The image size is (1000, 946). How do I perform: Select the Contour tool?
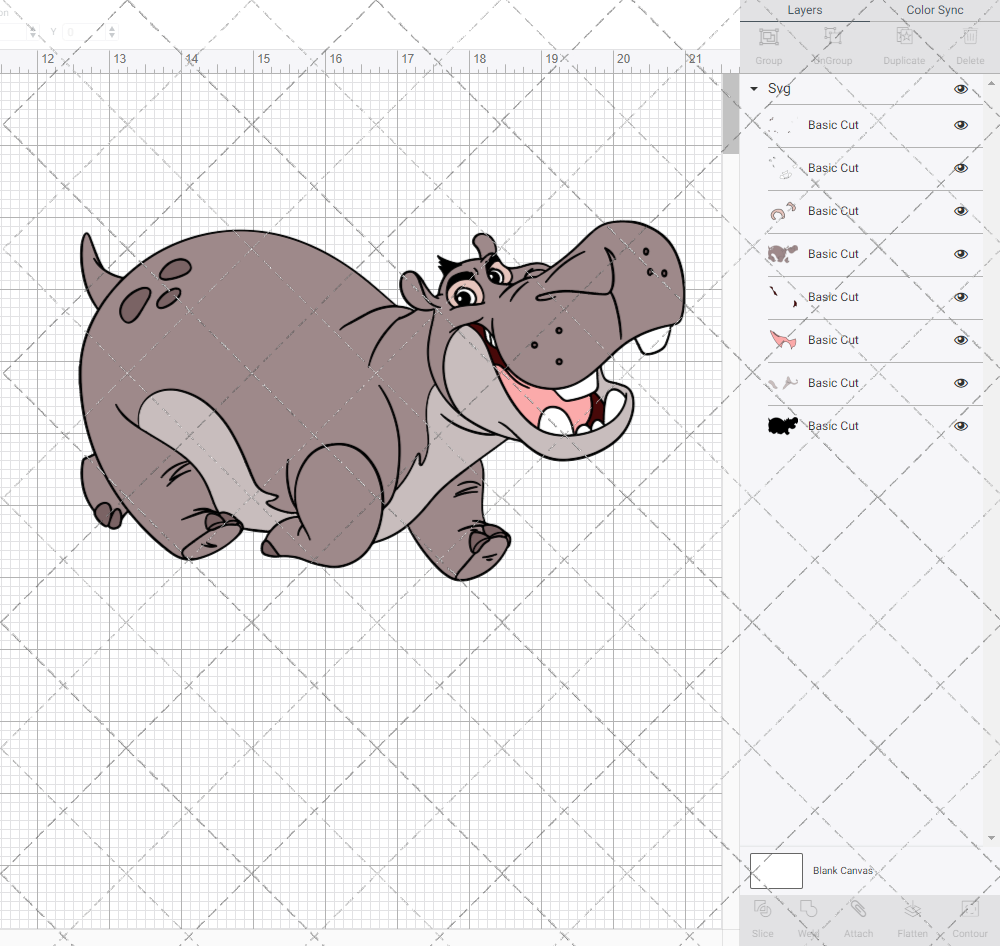[970, 908]
